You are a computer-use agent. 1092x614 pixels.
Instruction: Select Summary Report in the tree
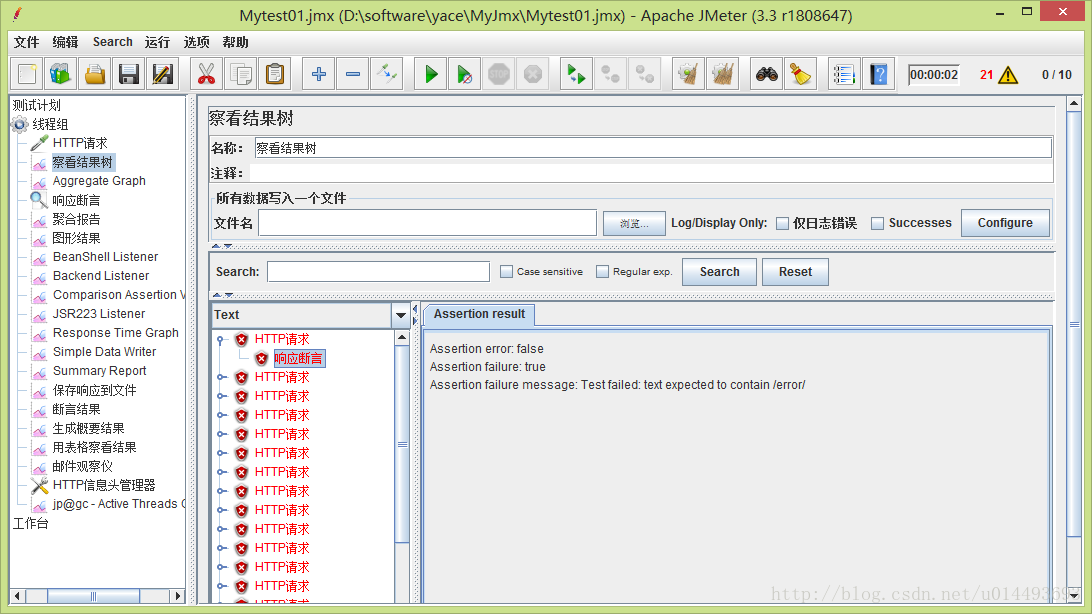pos(100,371)
